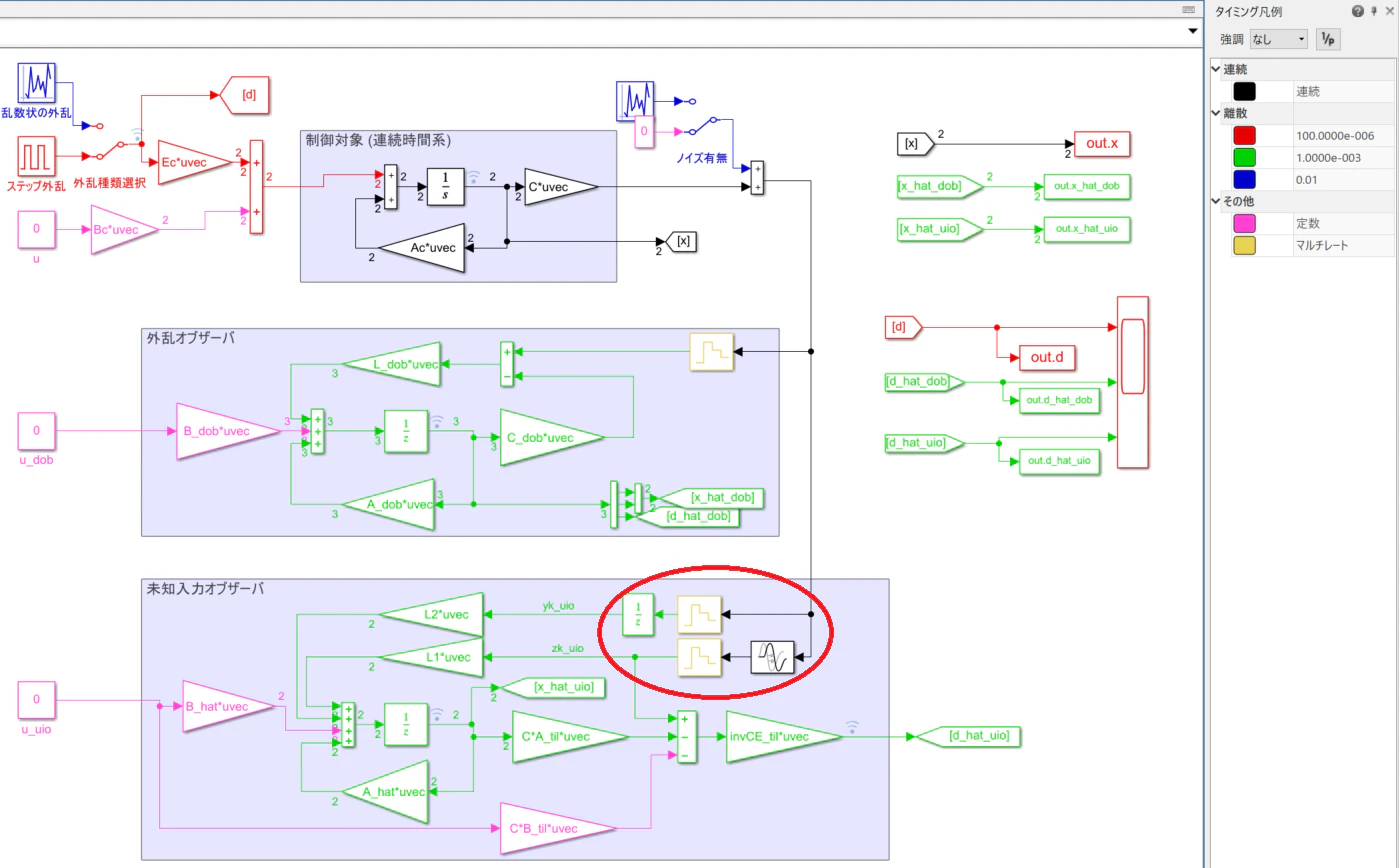Image resolution: width=1399 pixels, height=868 pixels.
Task: Select the Bc*uvec gain block
Action: pos(125,229)
